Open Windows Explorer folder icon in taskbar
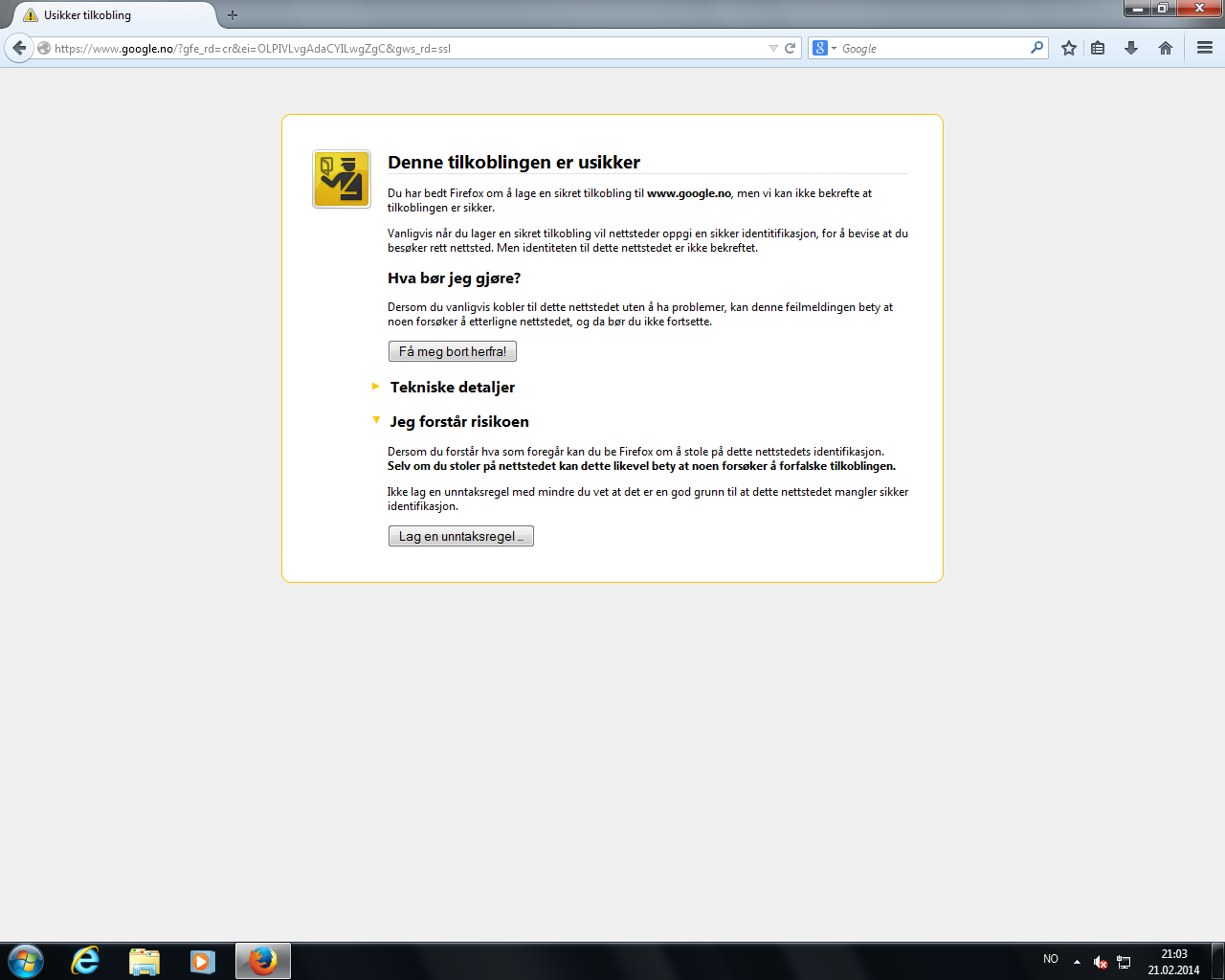This screenshot has height=980, width=1225. 145,961
